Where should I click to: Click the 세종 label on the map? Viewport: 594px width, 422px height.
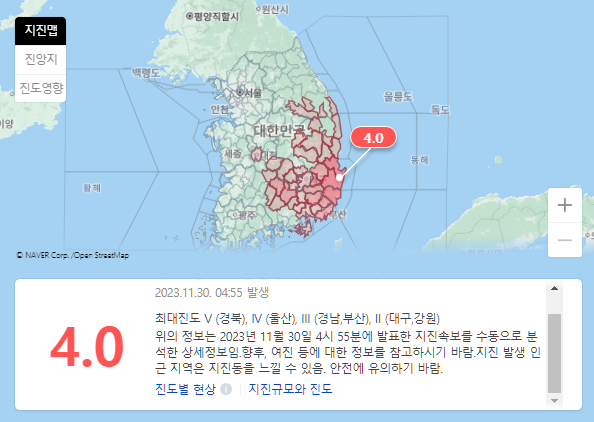coord(233,153)
